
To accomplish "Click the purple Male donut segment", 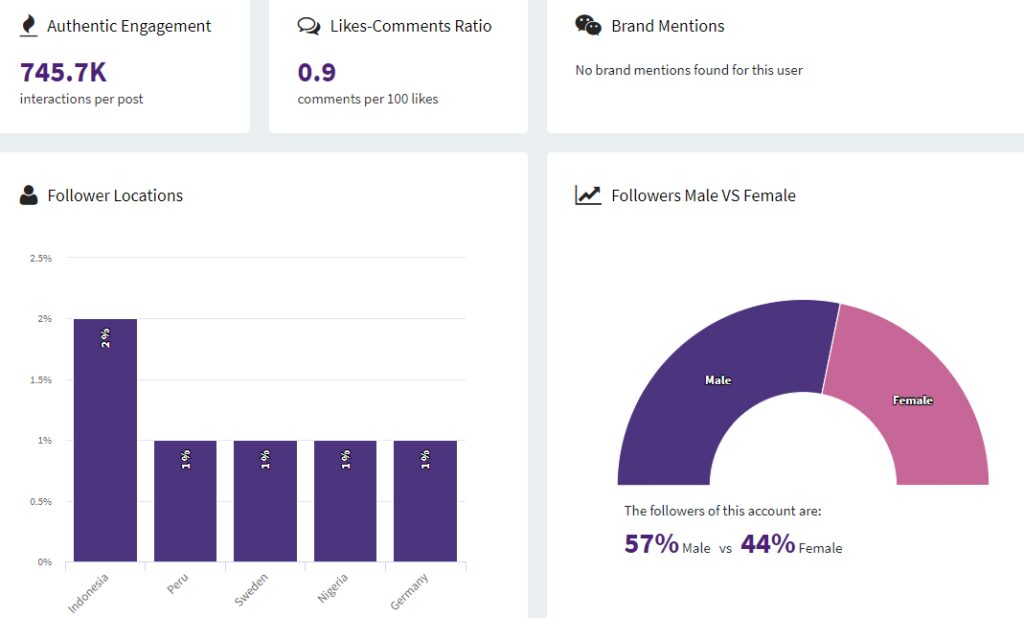I will (x=715, y=380).
